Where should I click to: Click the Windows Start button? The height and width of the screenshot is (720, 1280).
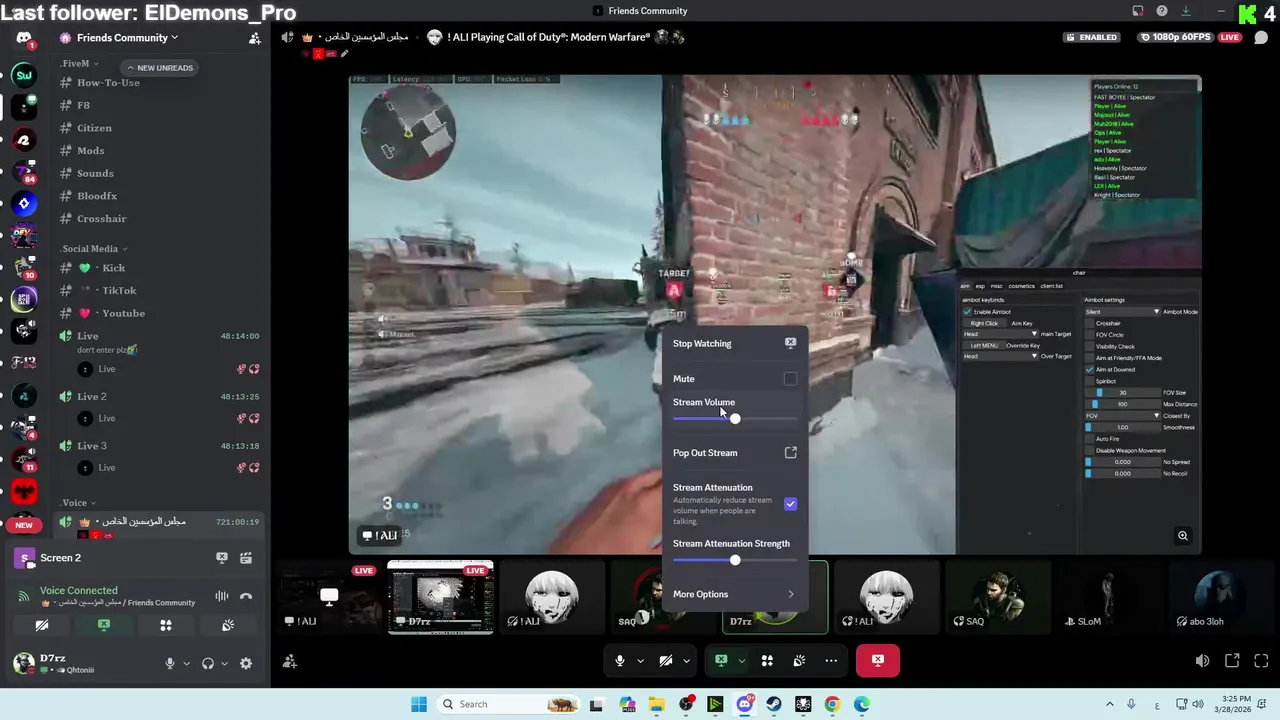tap(419, 704)
